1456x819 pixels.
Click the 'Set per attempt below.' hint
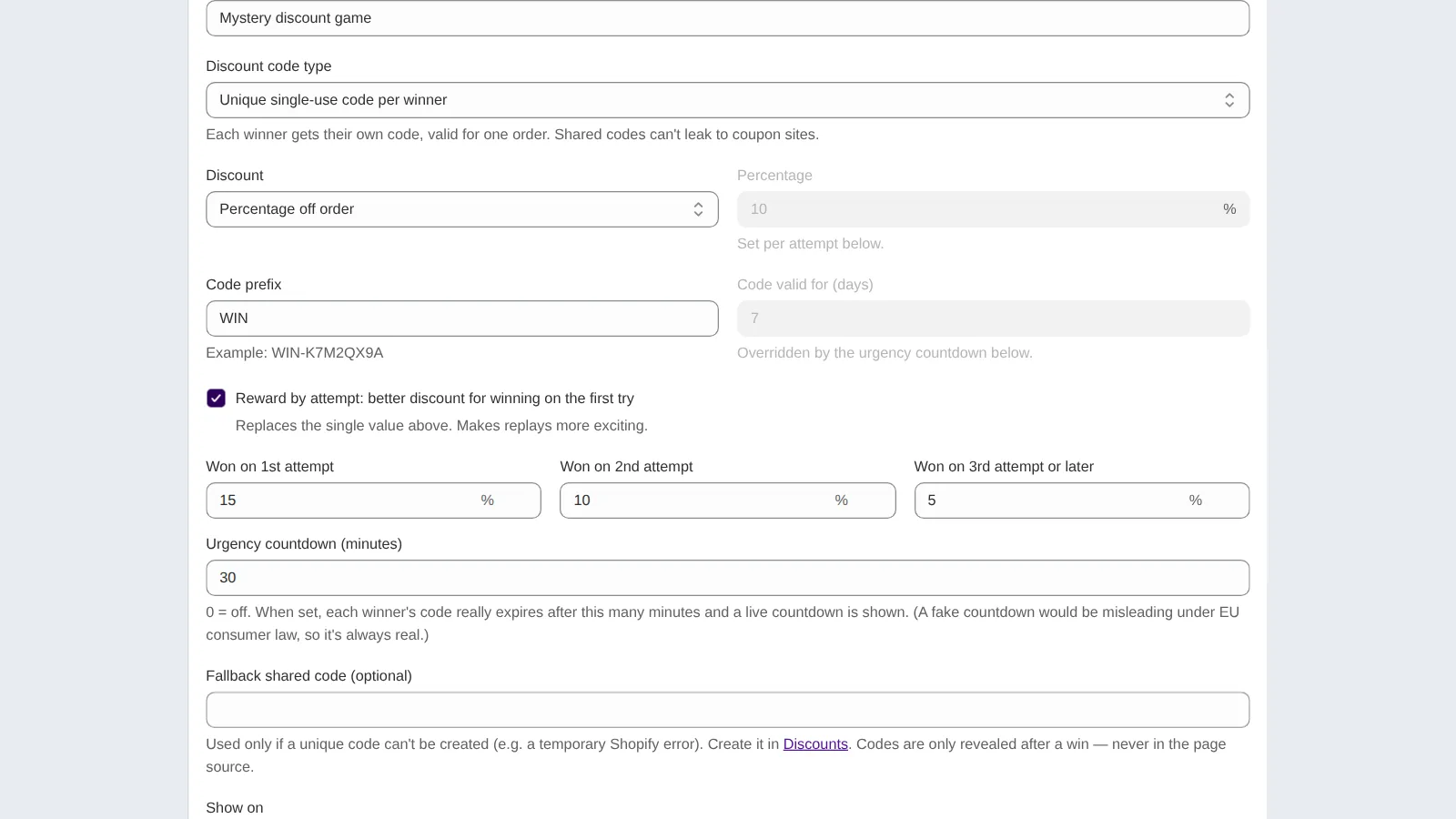pyautogui.click(x=810, y=244)
